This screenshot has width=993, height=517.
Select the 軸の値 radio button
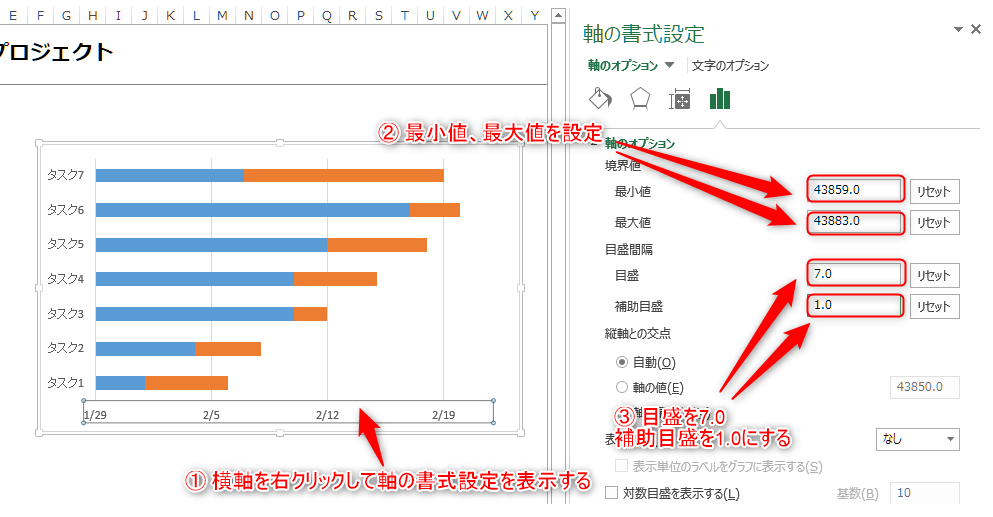(x=622, y=387)
